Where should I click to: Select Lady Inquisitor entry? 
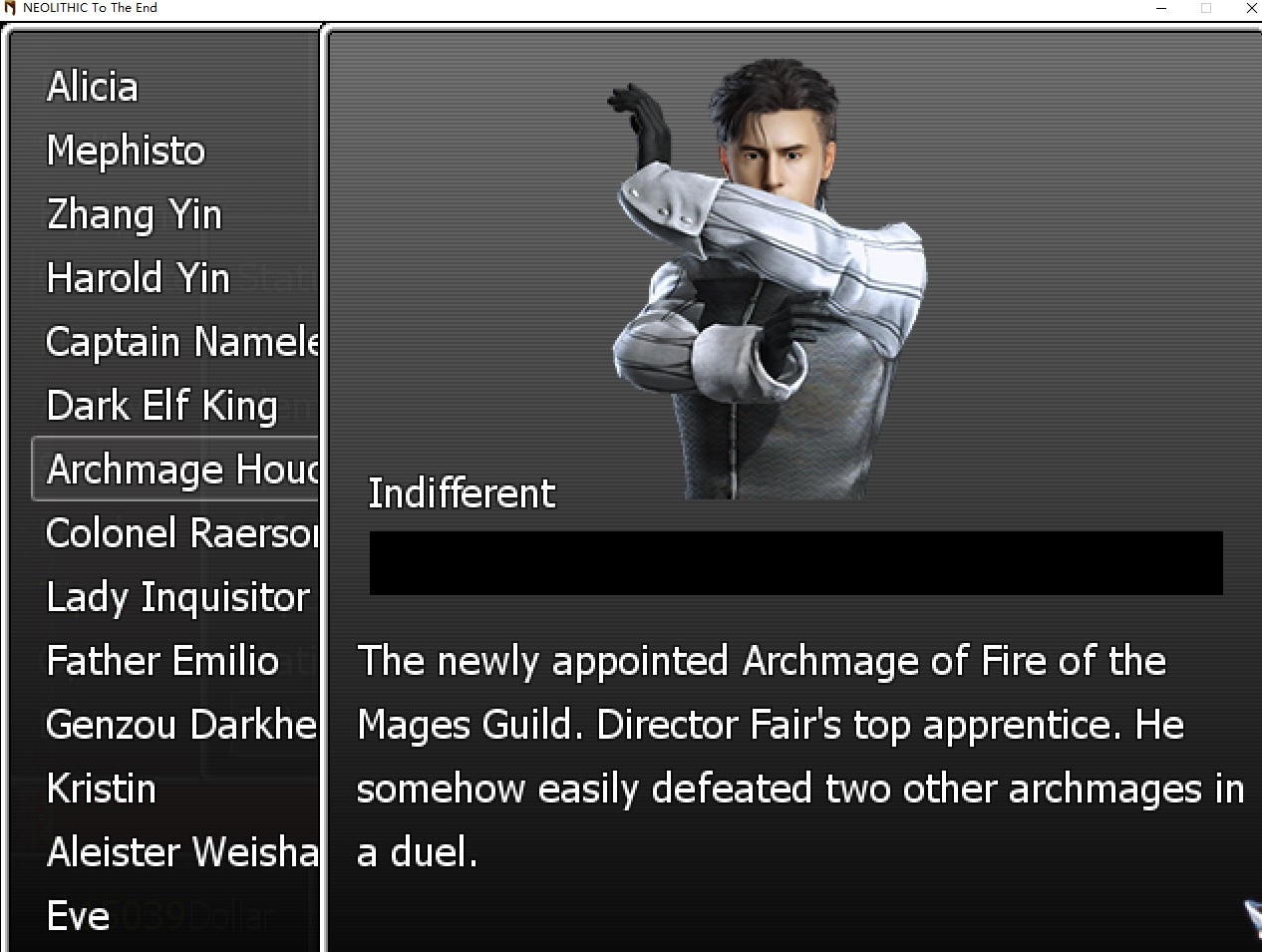click(178, 597)
